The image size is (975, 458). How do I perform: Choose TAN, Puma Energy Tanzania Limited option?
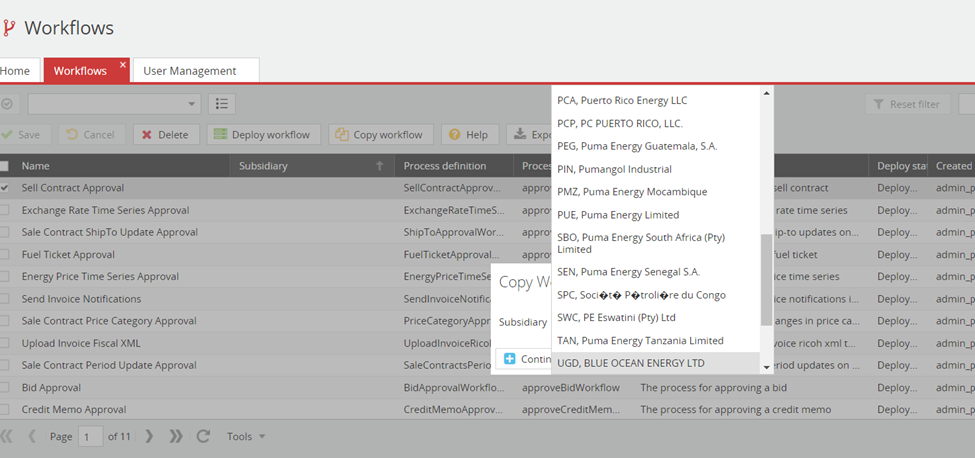point(640,341)
